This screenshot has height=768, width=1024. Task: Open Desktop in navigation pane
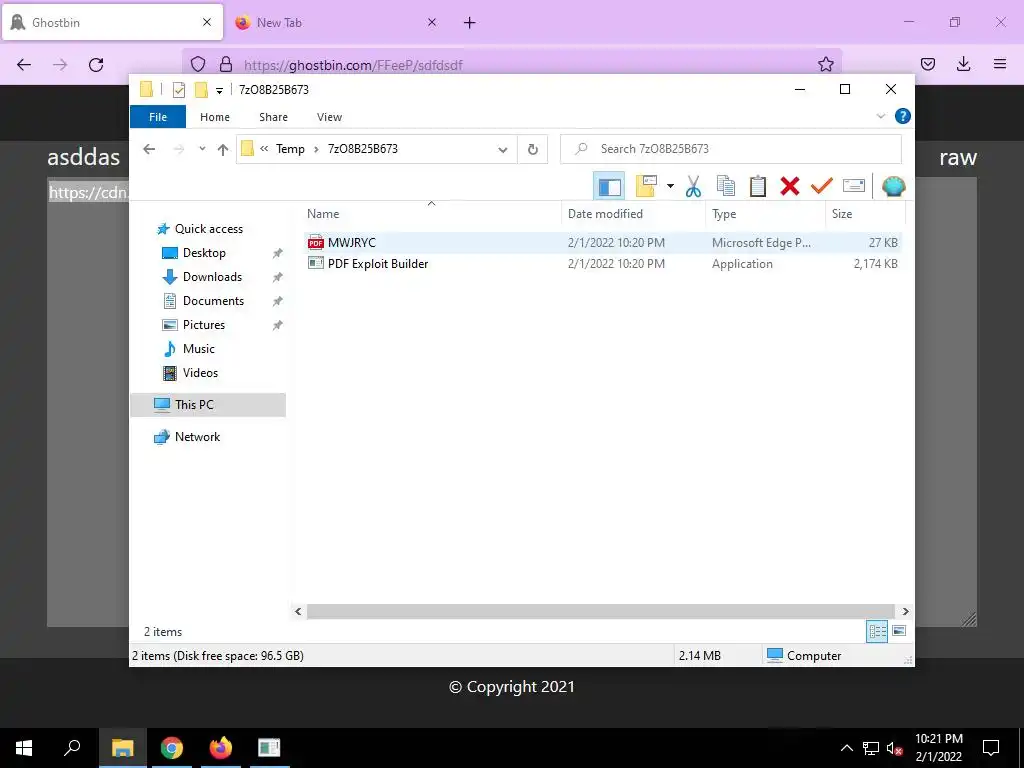(x=204, y=253)
